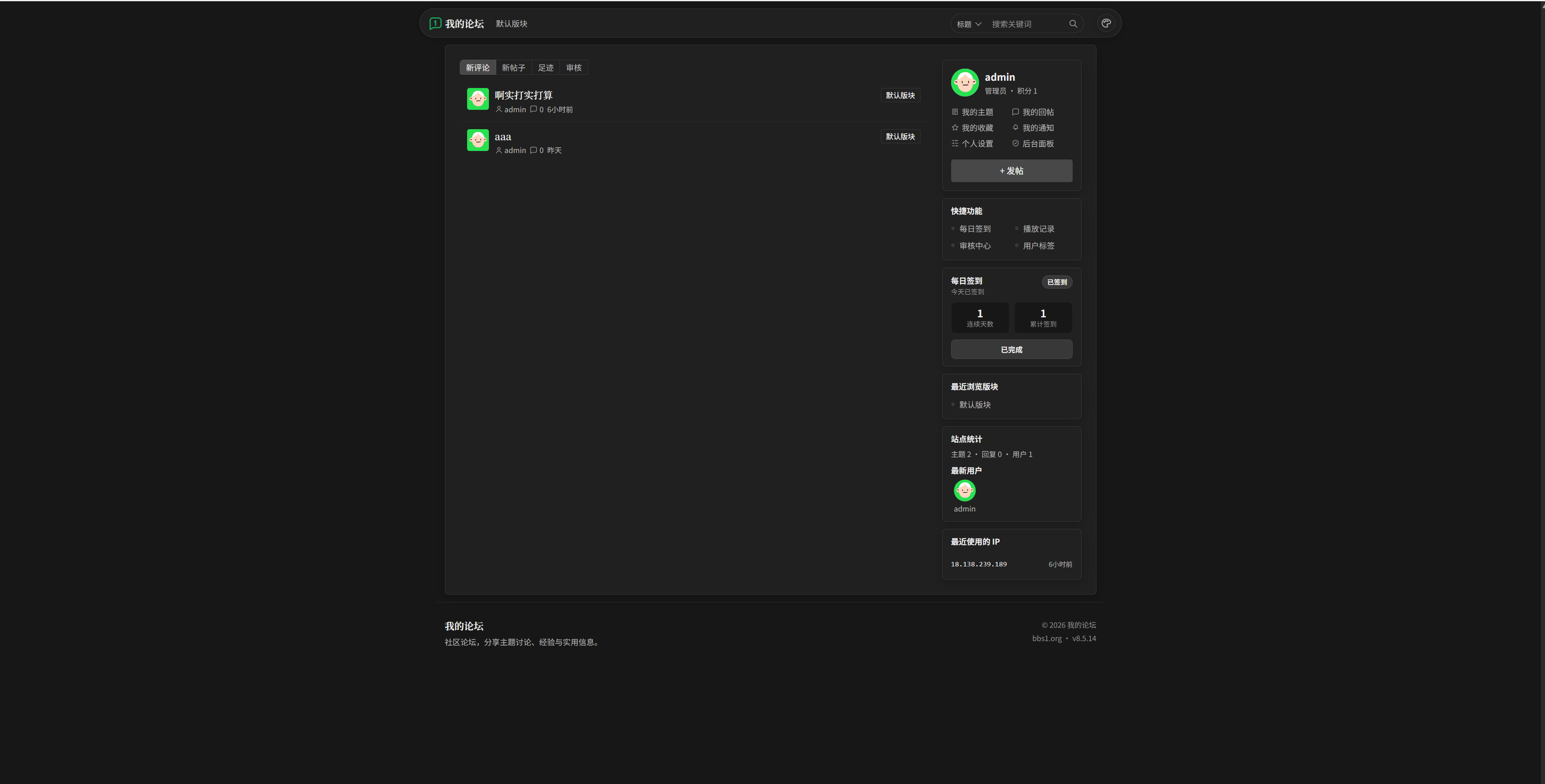Click the forum logo icon in the header

point(436,23)
